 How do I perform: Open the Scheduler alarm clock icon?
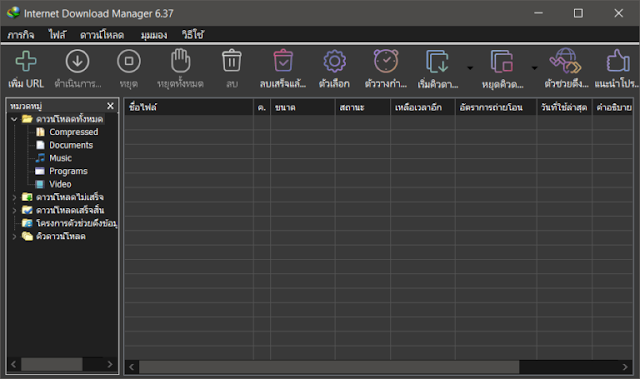tap(386, 61)
